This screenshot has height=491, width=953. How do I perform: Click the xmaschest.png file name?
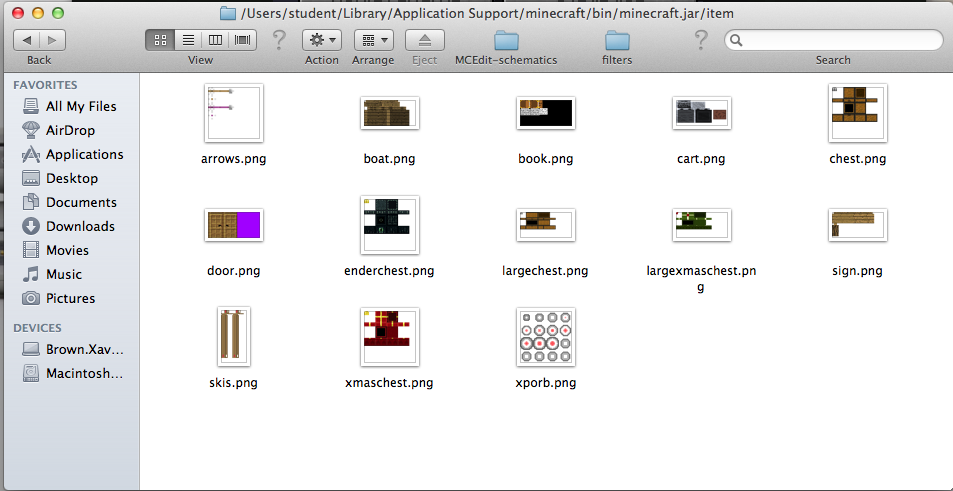pos(389,383)
